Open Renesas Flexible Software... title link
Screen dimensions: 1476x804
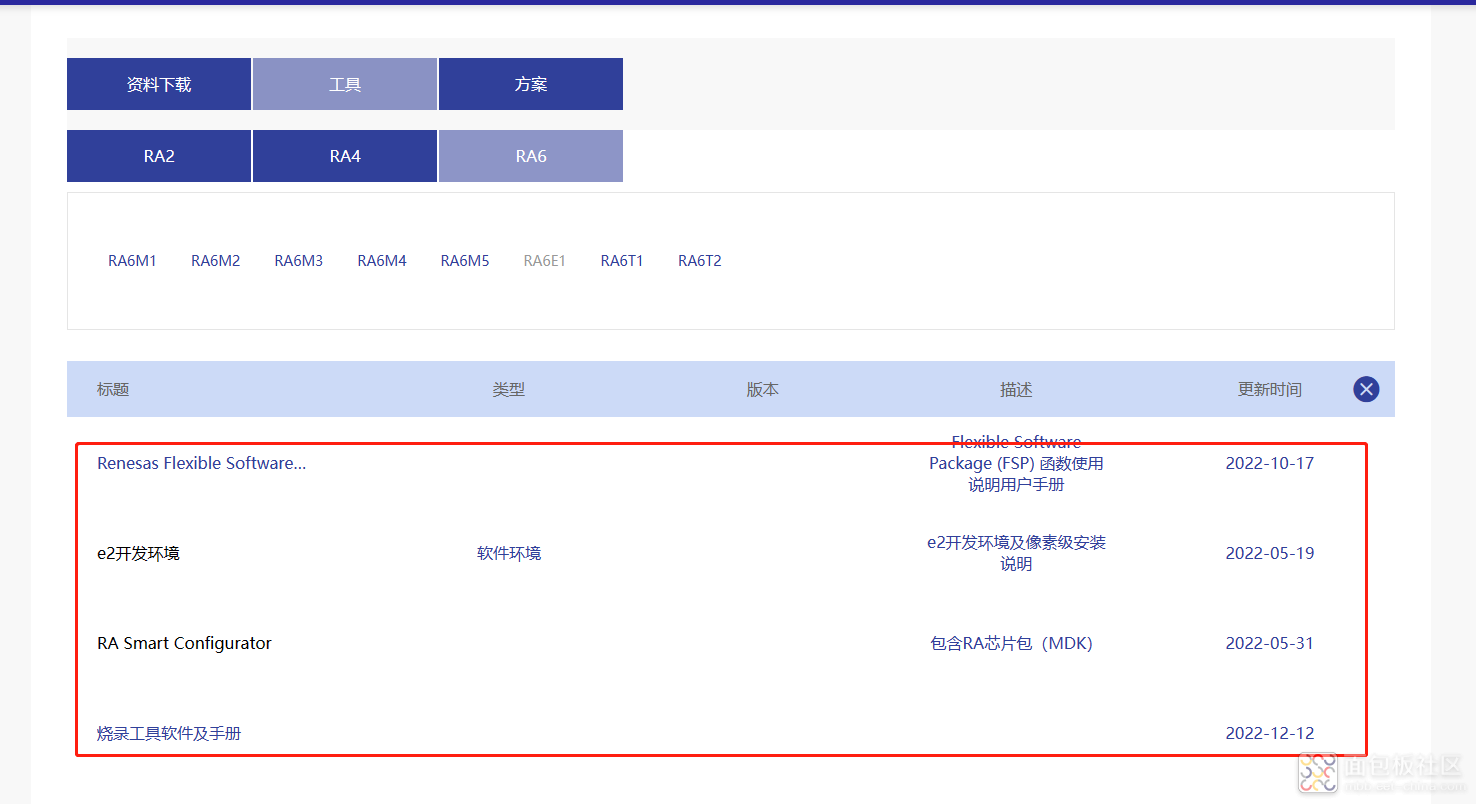click(x=202, y=463)
